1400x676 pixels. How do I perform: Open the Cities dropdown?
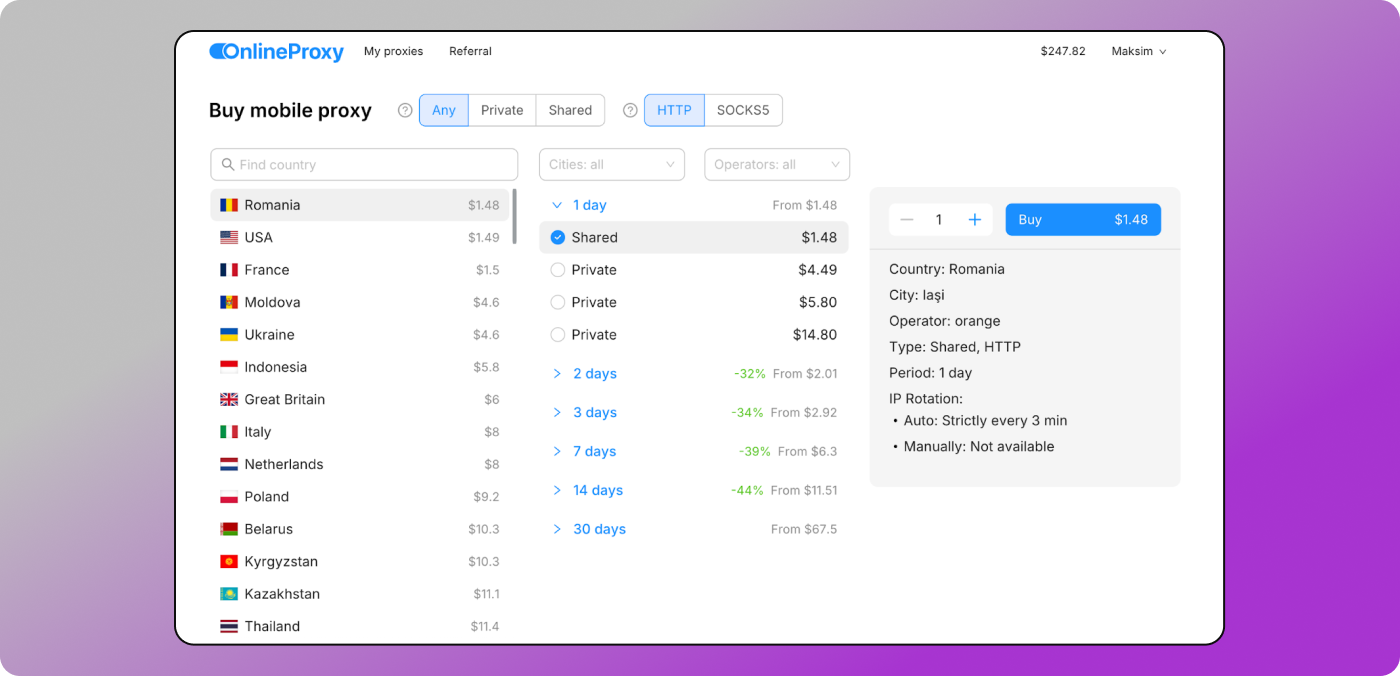[x=612, y=165]
